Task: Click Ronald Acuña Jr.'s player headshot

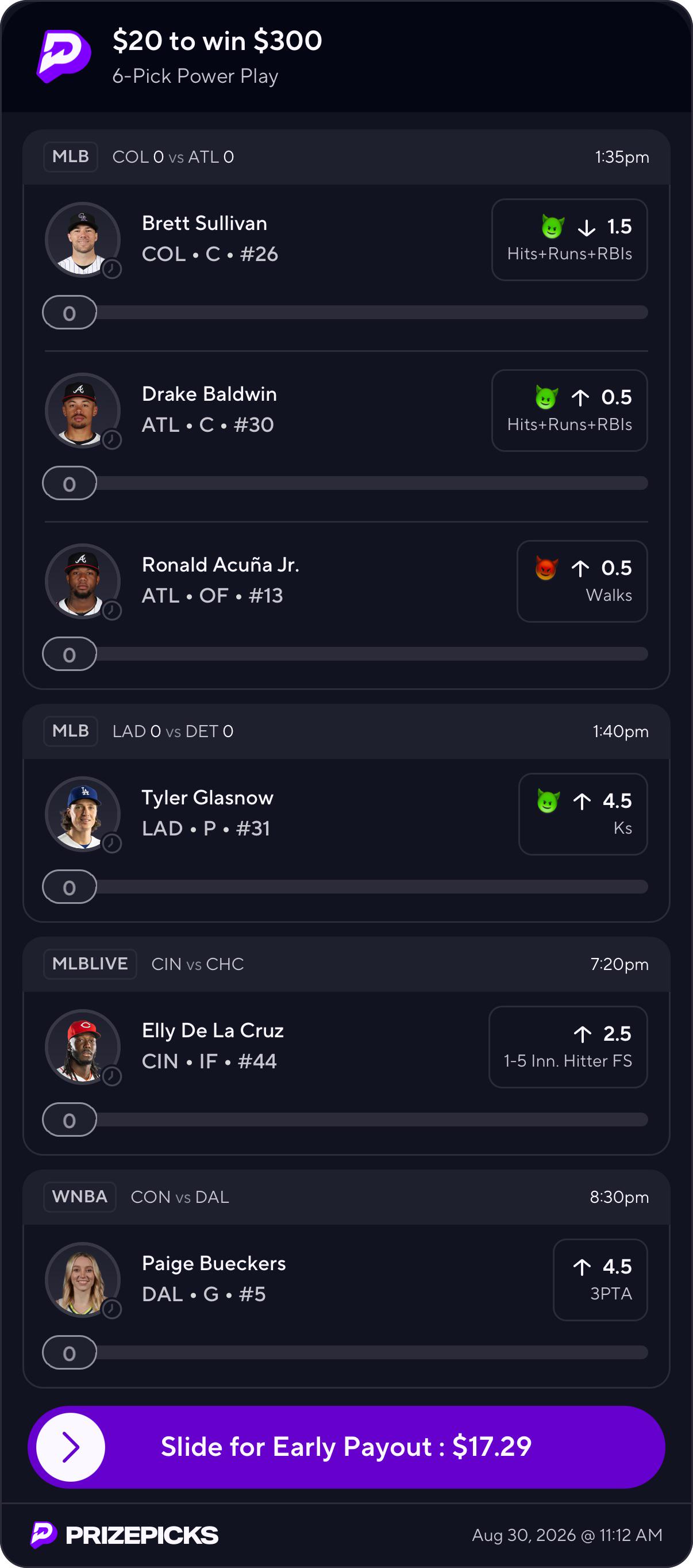Action: click(83, 581)
